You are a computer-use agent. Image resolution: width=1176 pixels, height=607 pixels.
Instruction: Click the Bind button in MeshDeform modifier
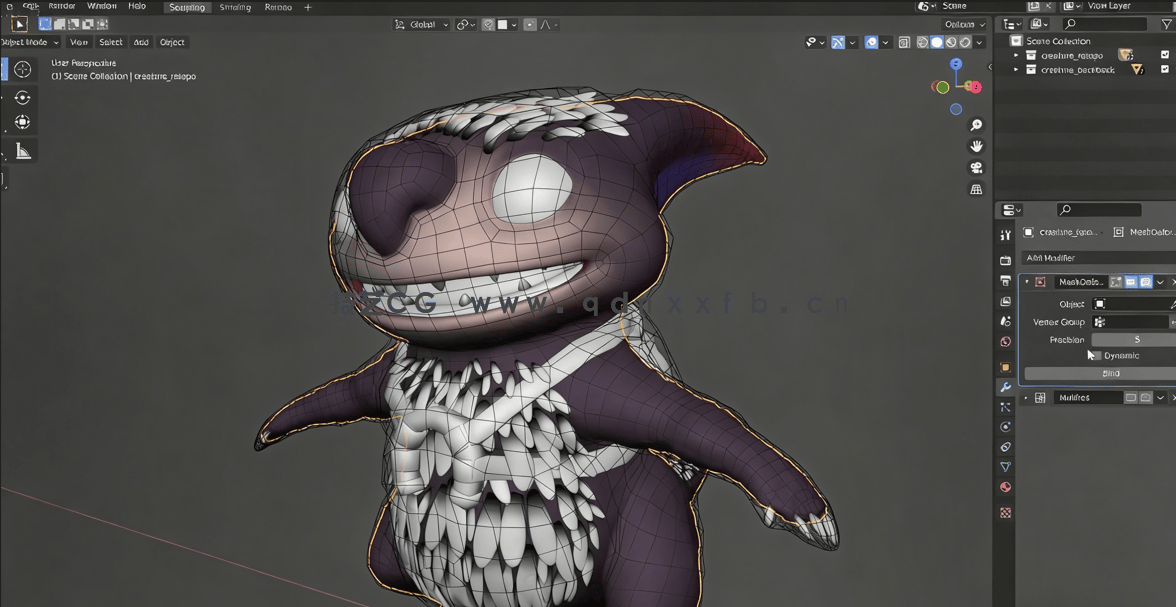coord(1112,373)
